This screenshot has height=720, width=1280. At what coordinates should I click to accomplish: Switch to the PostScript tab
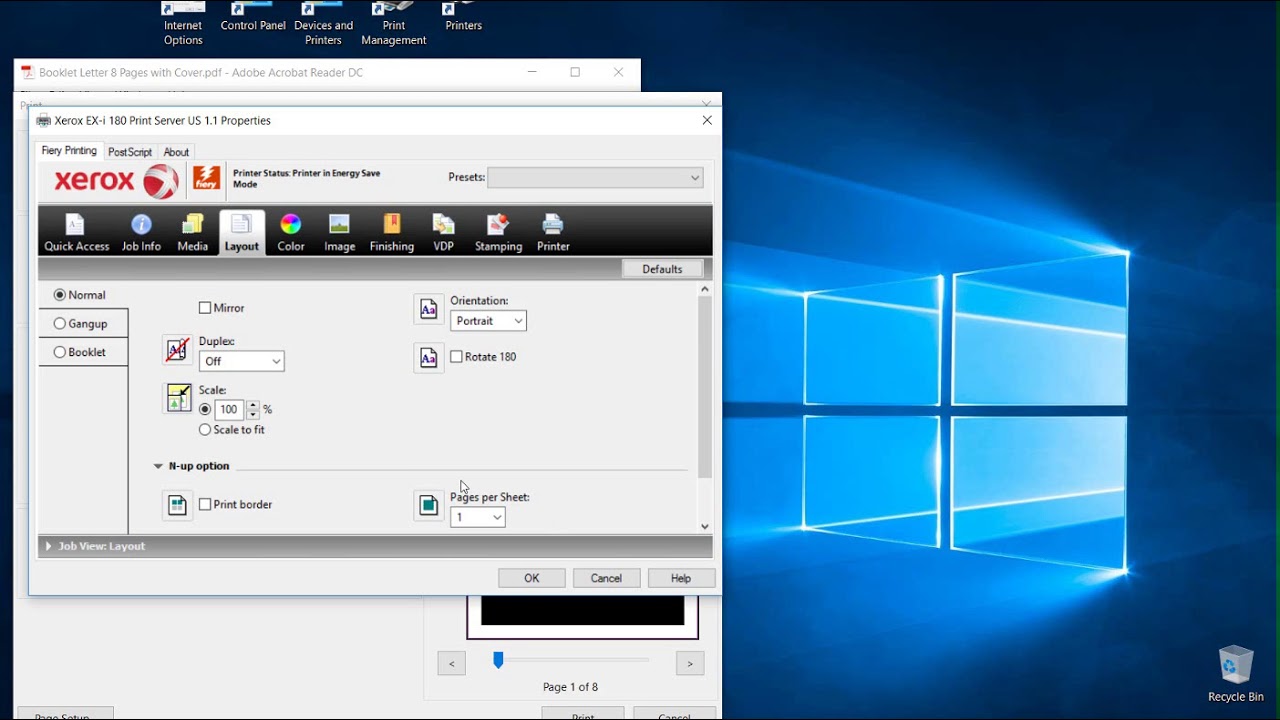(x=130, y=152)
